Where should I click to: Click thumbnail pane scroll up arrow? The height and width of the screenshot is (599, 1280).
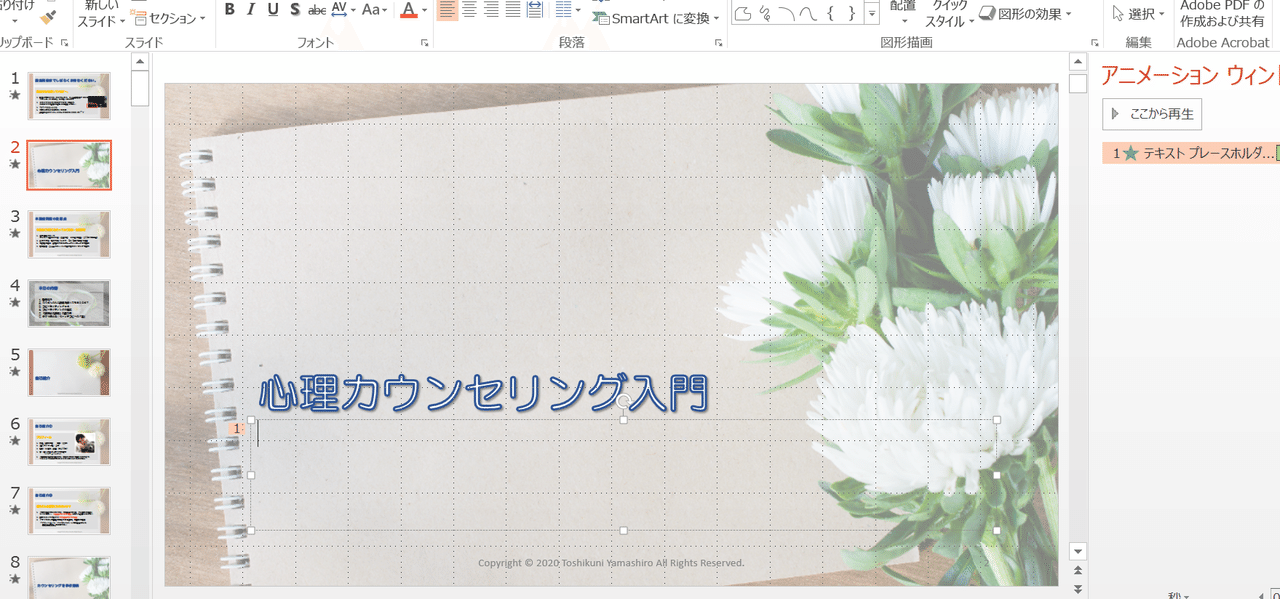140,62
